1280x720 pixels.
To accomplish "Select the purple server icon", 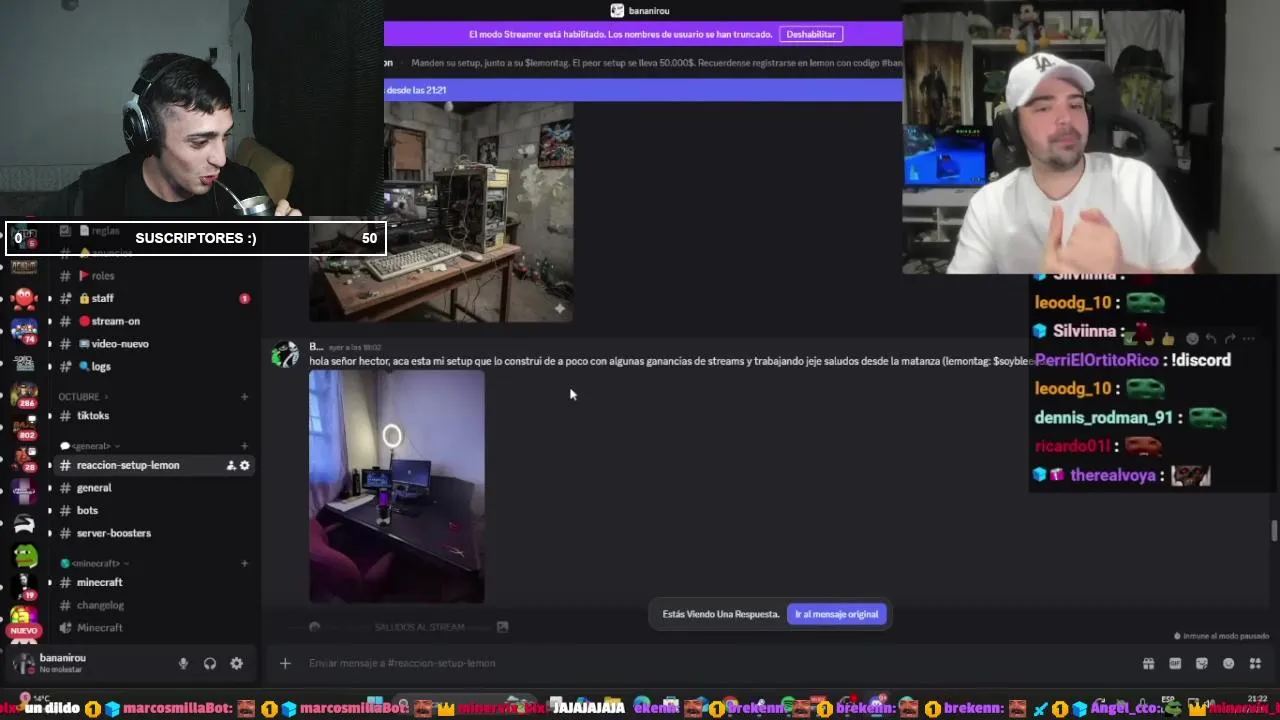I will pyautogui.click(x=24, y=491).
